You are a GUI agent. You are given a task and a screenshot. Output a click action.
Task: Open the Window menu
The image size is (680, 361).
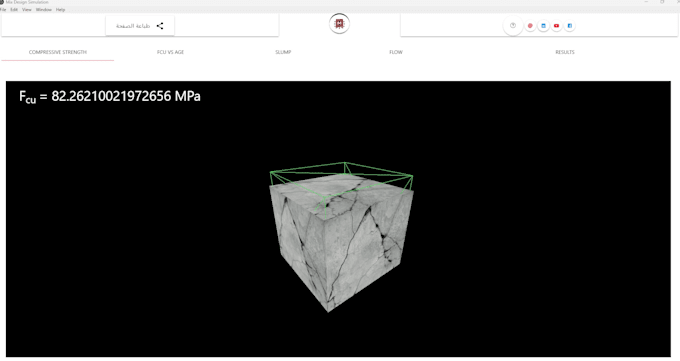point(43,10)
